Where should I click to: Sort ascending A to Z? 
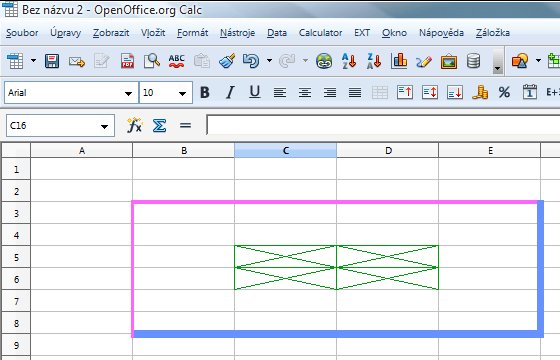click(x=349, y=61)
